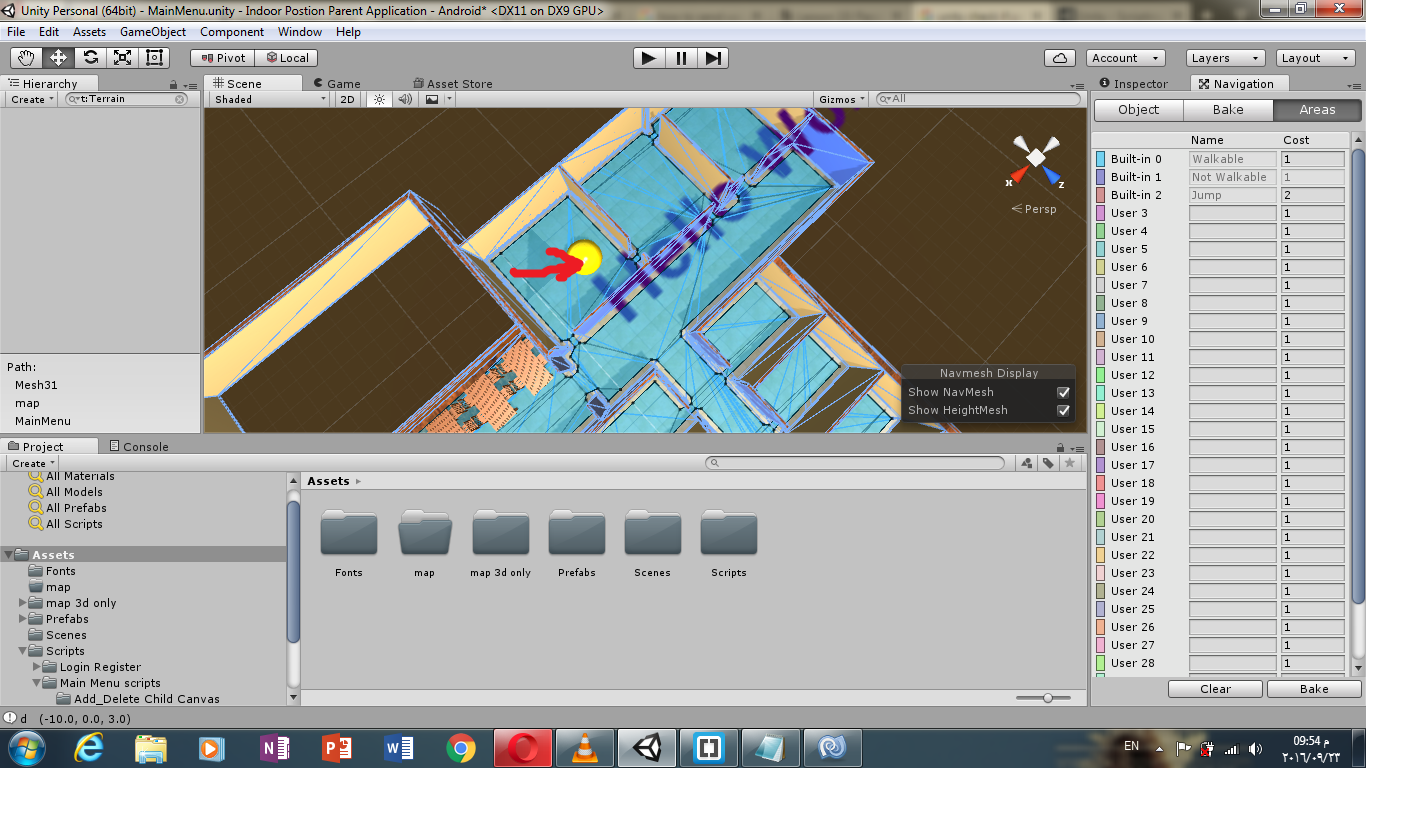
Task: Click the Bake button at panel bottom
Action: click(x=1314, y=689)
